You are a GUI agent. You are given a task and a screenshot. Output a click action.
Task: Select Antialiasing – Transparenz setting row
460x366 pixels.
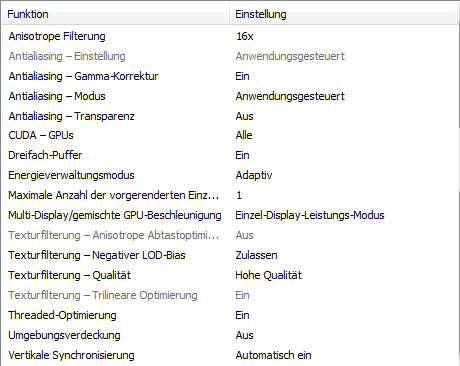[230, 116]
